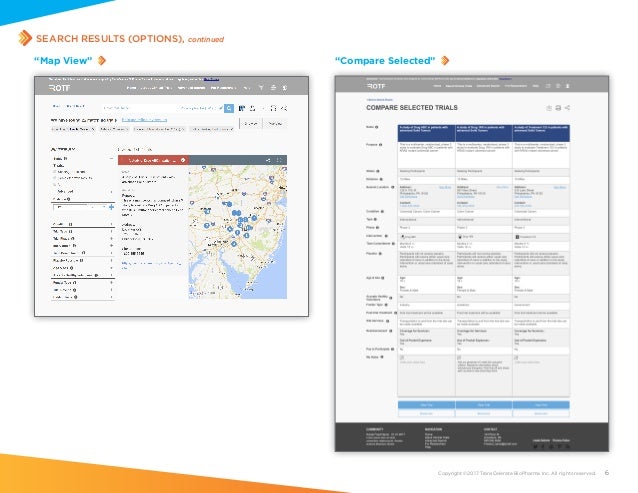Click the share icon in the map panel header
Screen dimensions: 638x493
pos(268,160)
